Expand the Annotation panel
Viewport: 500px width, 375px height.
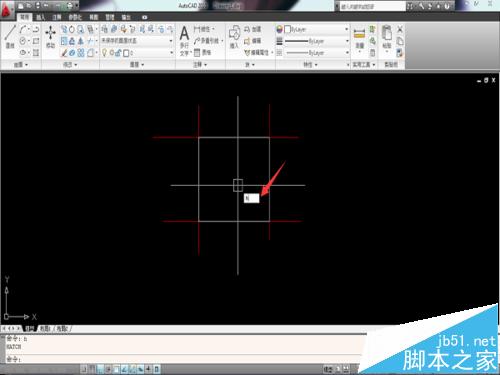point(200,65)
